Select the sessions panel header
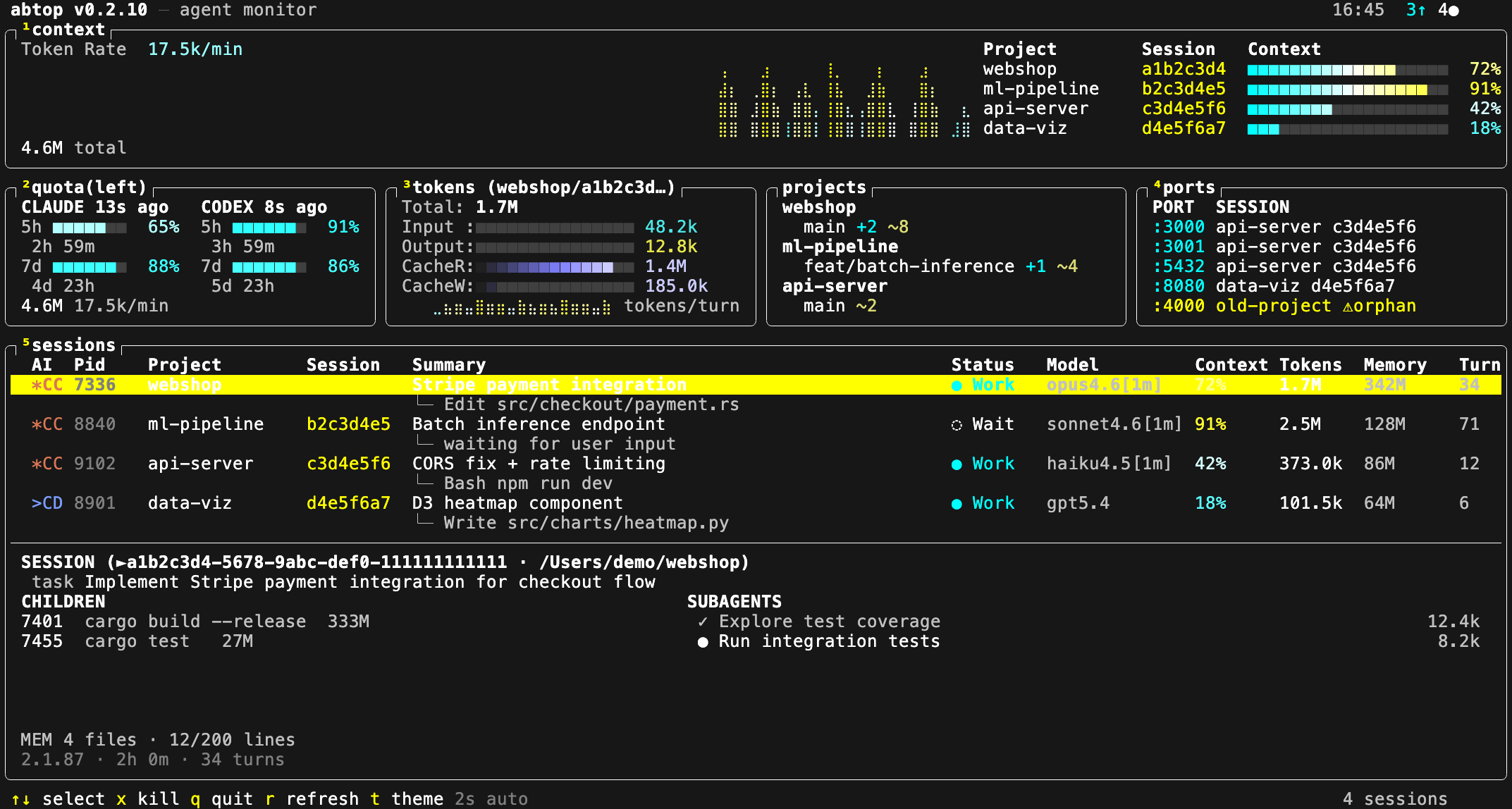The image size is (1512, 809). [x=69, y=345]
